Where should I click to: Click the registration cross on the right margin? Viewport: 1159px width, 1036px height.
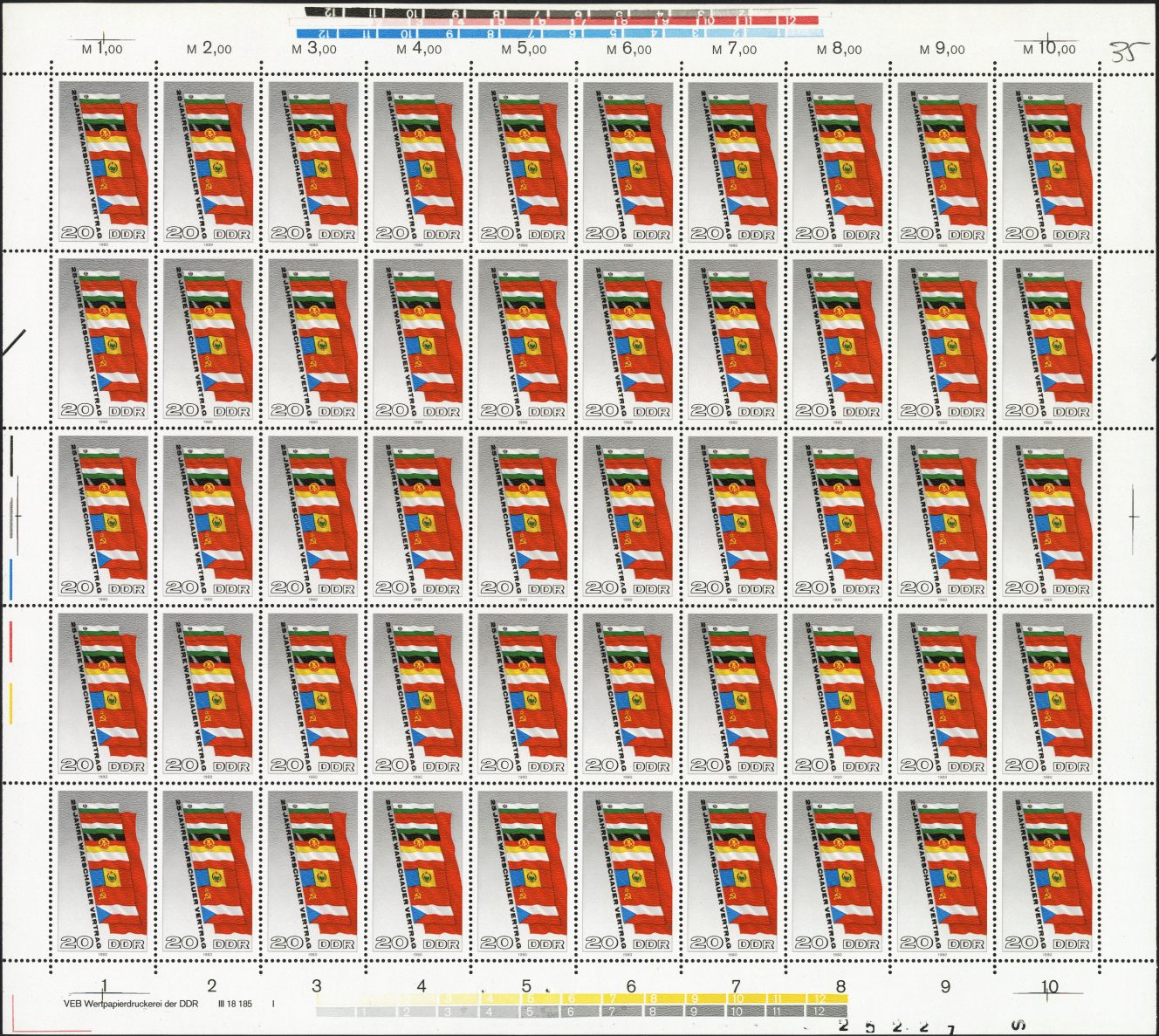click(1133, 517)
